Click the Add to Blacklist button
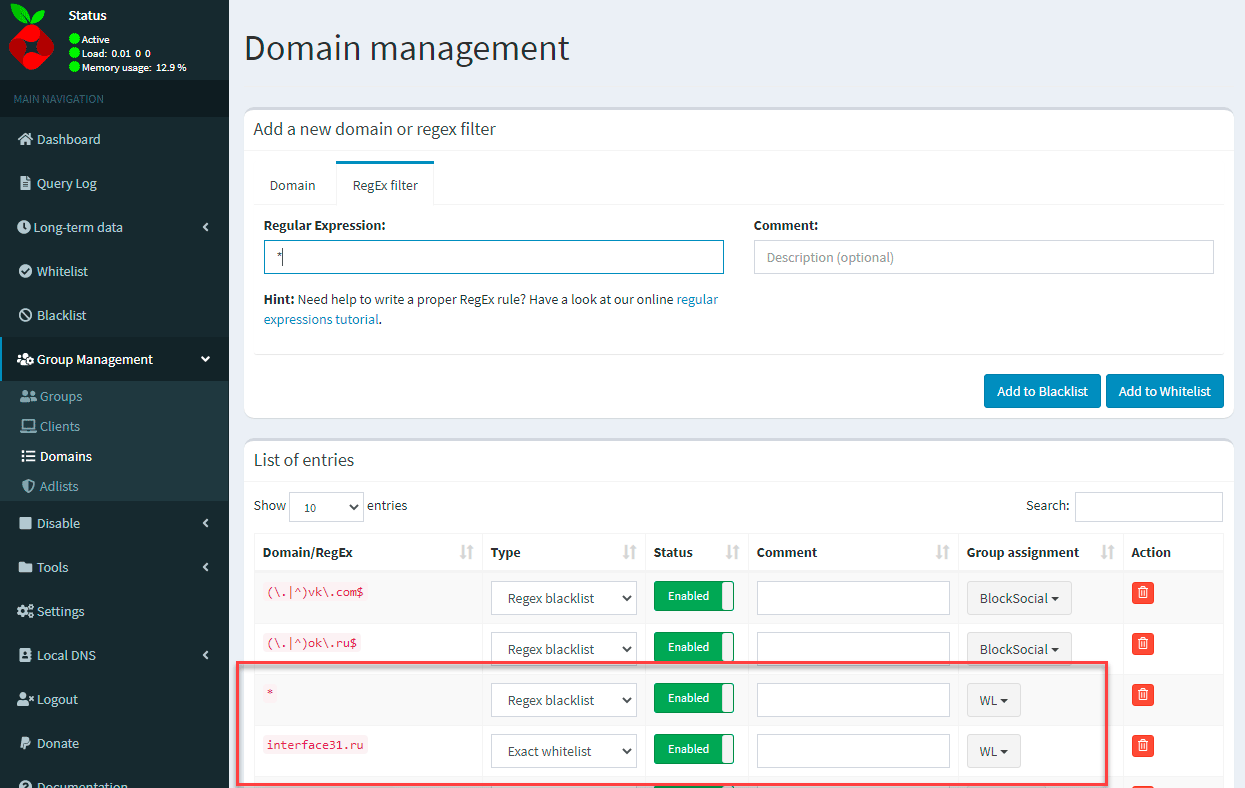Viewport: 1245px width, 788px height. coord(1041,391)
